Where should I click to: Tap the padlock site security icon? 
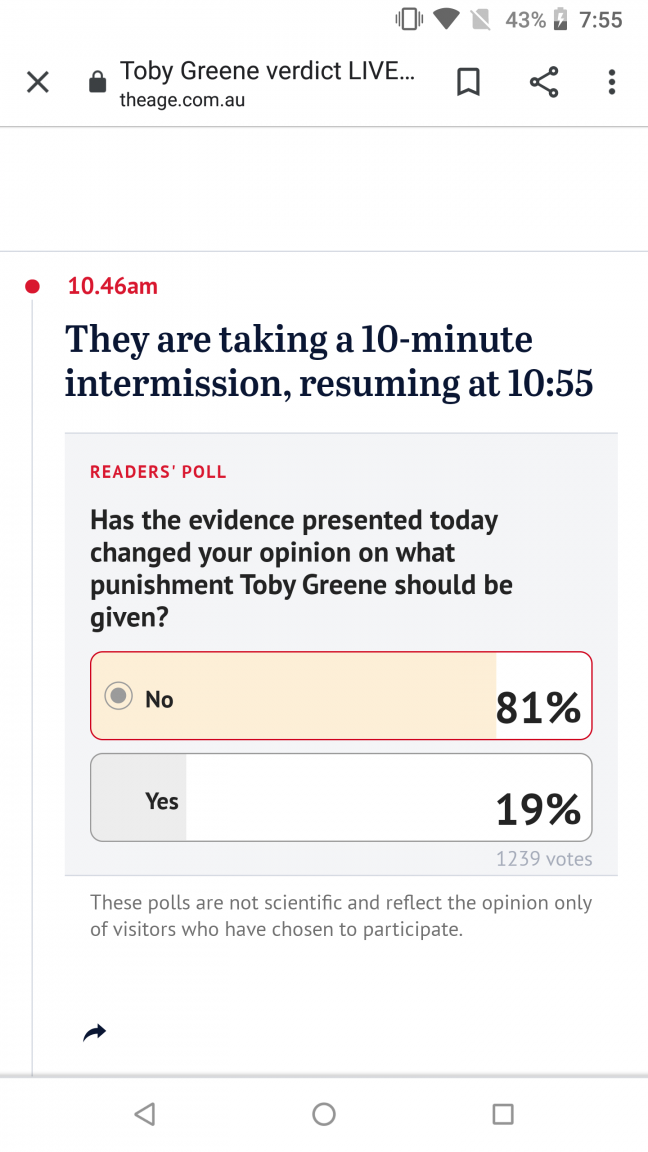97,82
